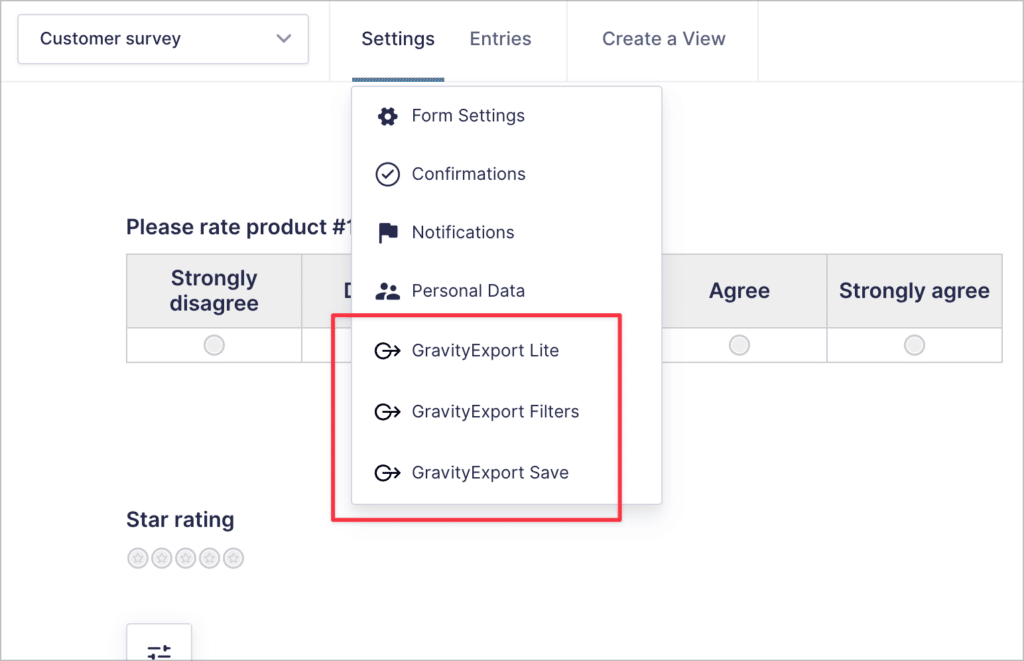Click the second star in Star rating

(x=162, y=558)
